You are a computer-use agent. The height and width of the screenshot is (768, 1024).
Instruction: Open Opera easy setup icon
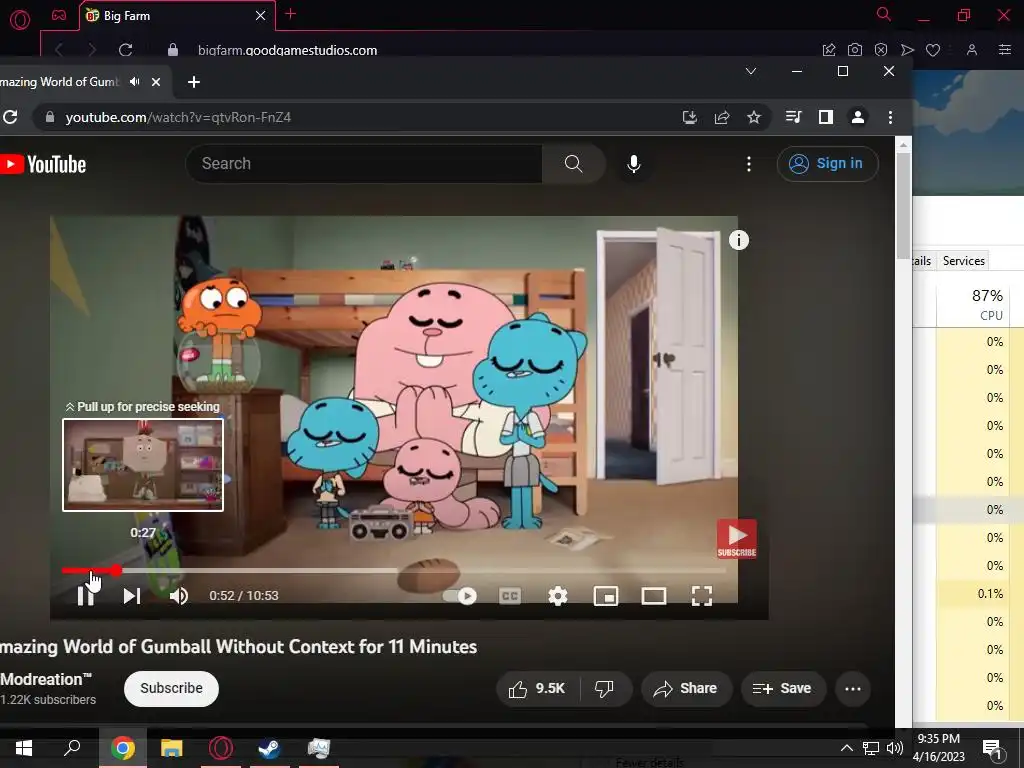tap(1004, 50)
